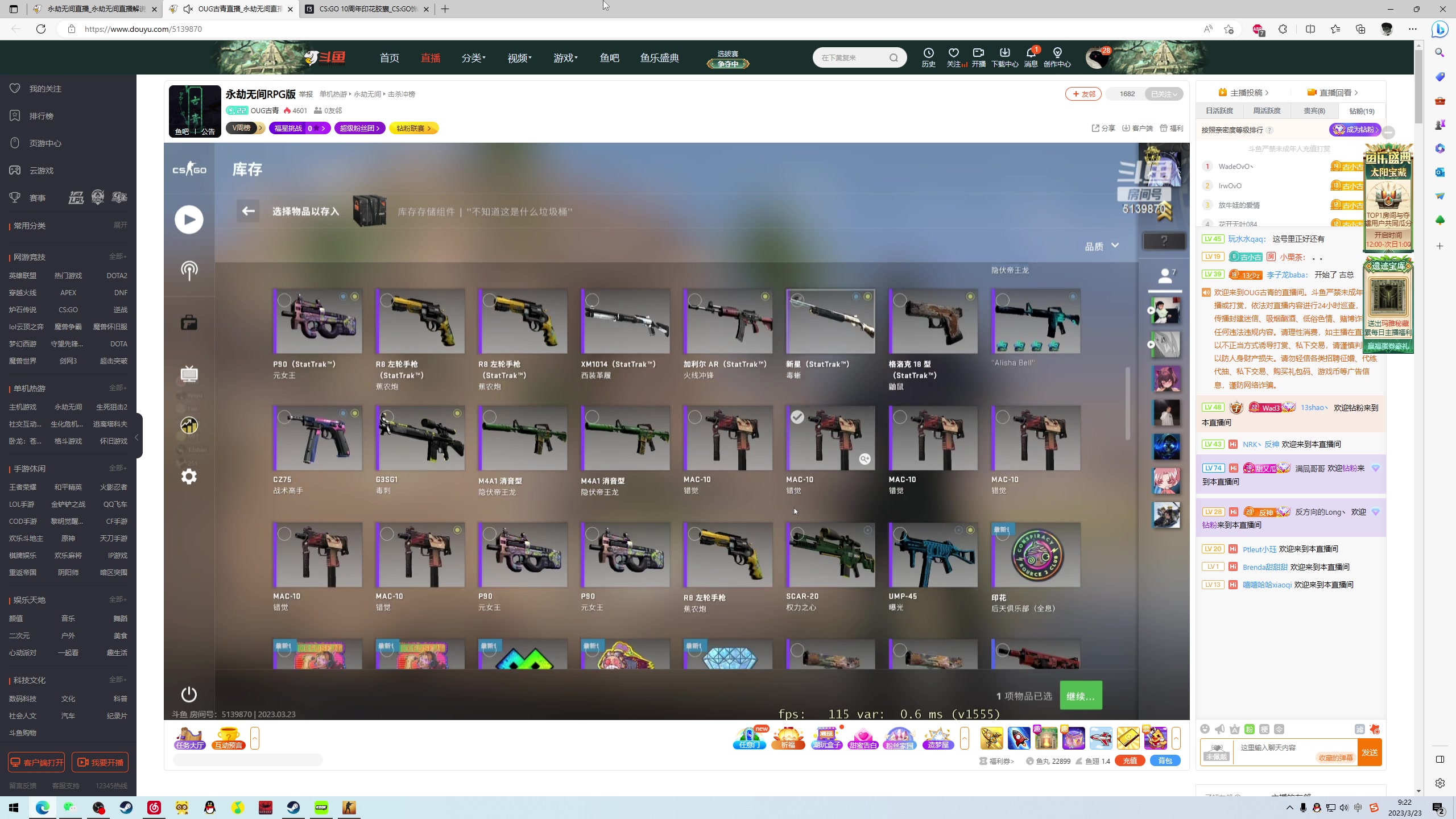Click the inventory list scrollbar
The image size is (1456, 819).
point(1128,403)
